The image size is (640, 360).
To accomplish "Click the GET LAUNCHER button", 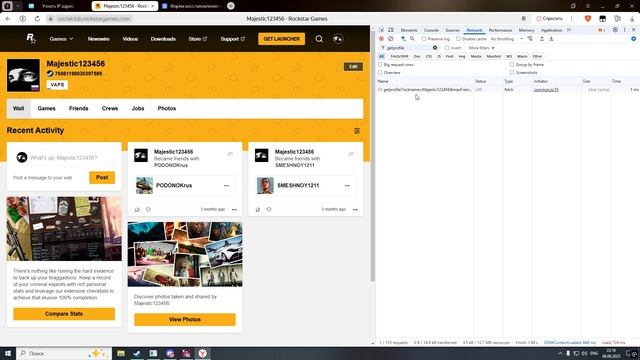I will click(281, 39).
